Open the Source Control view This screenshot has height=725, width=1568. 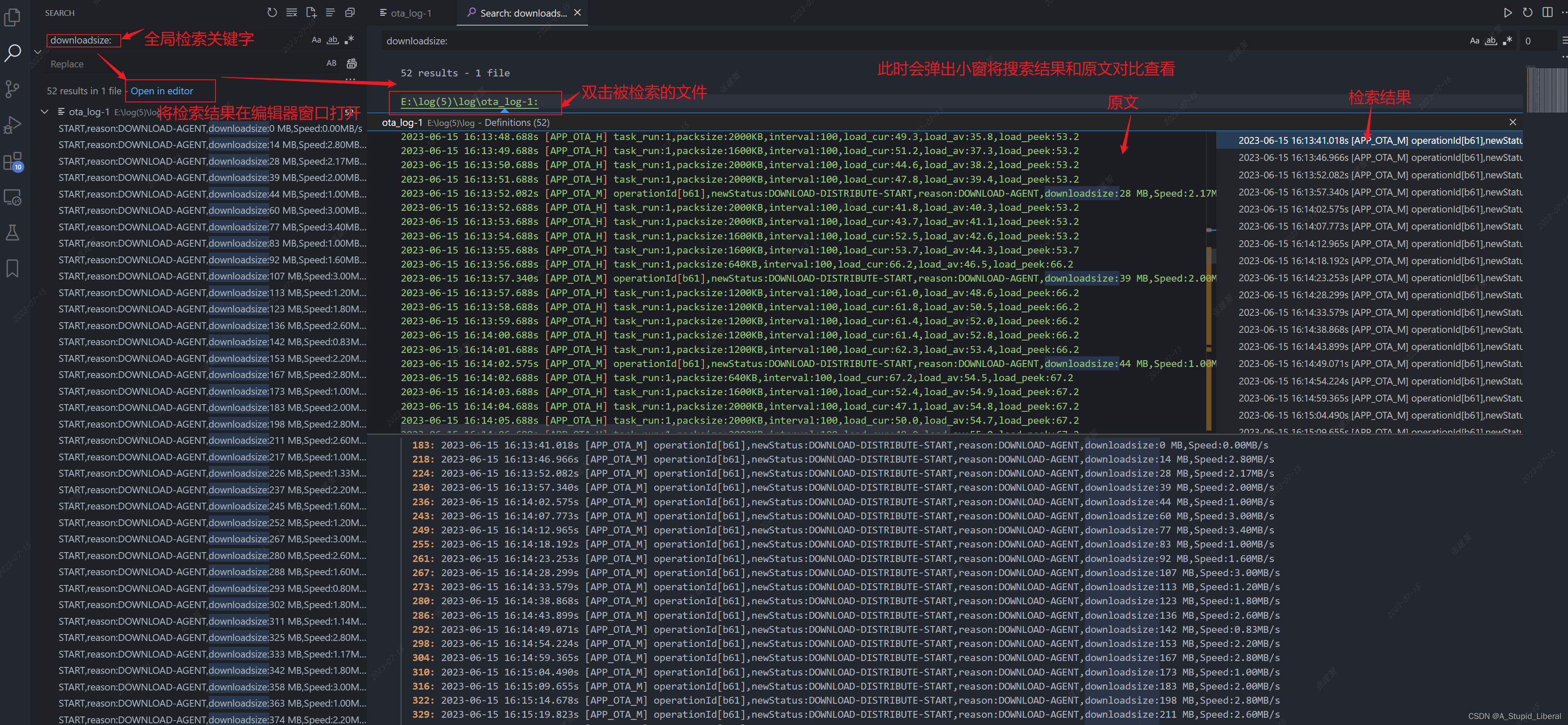point(12,90)
